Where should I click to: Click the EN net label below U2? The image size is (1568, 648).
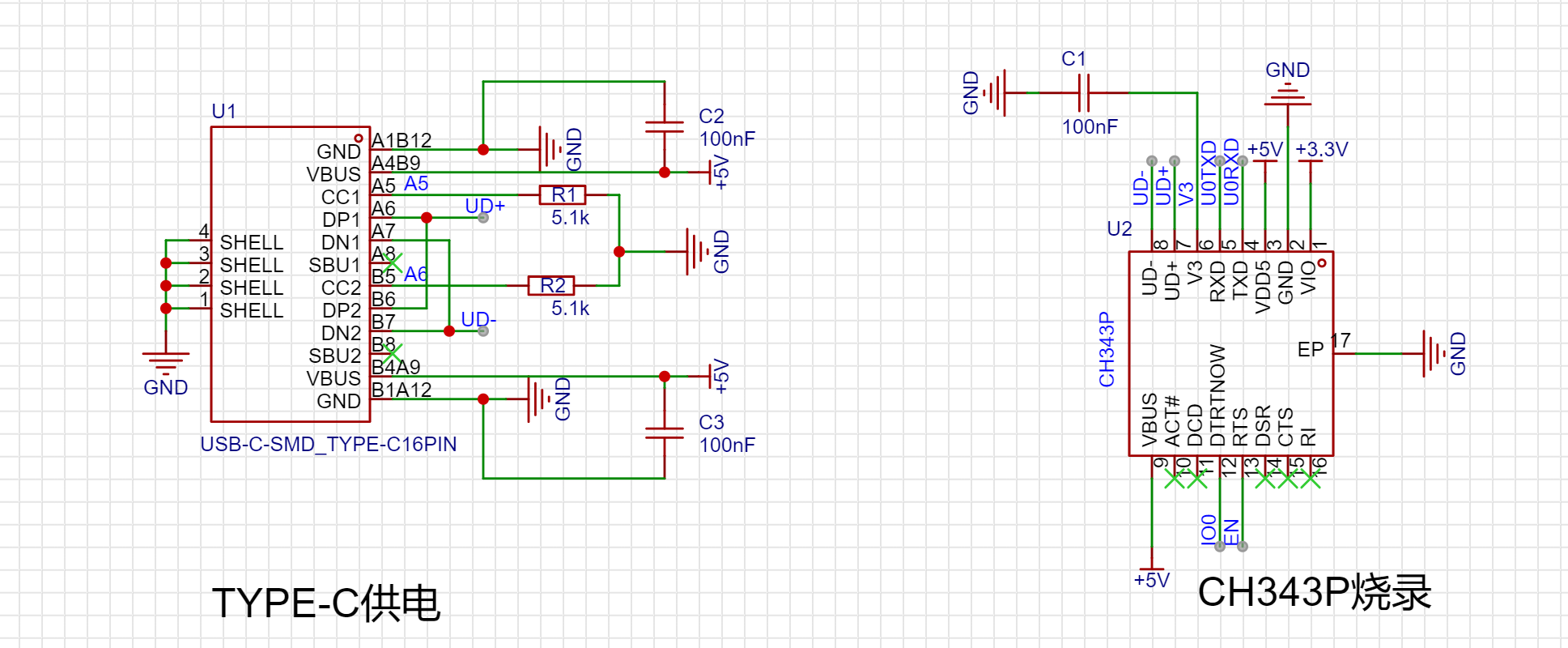coord(1231,531)
